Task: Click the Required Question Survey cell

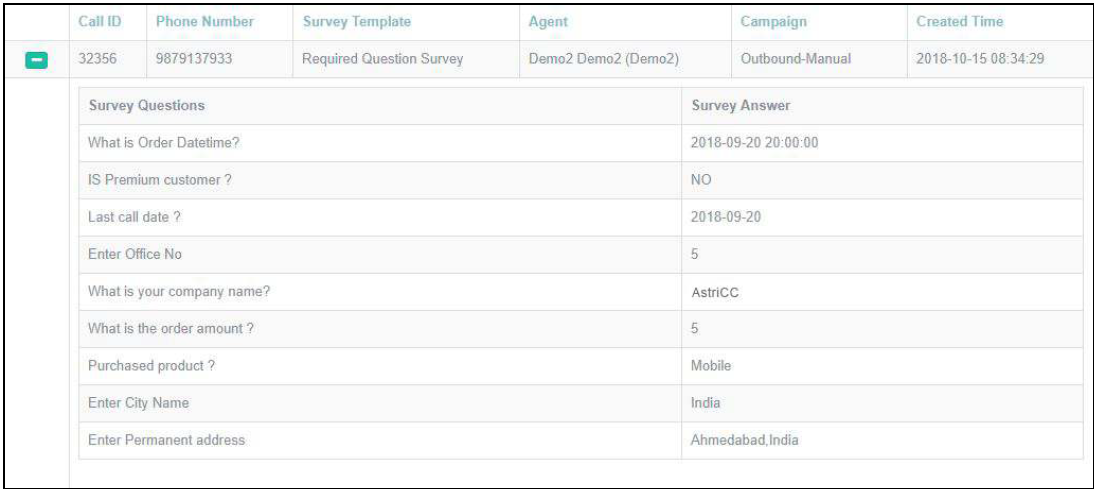Action: point(382,59)
